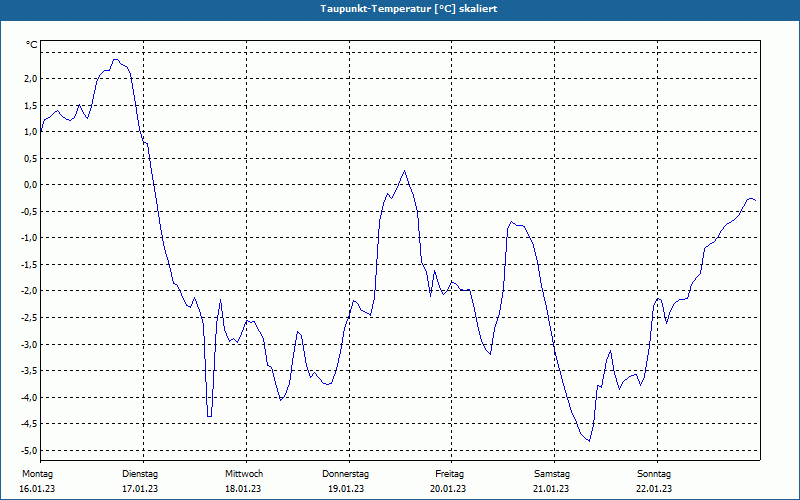Click the -2,0 y-axis value
This screenshot has width=800, height=500.
click(x=29, y=291)
